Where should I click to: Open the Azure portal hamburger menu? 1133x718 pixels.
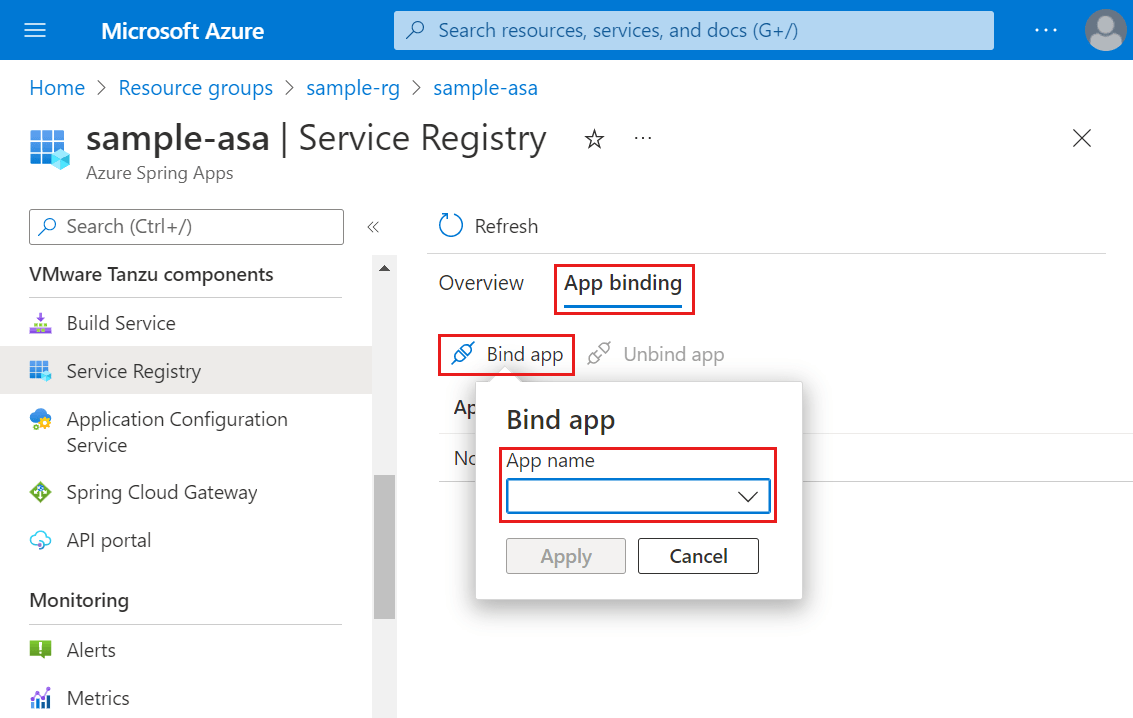[x=34, y=29]
